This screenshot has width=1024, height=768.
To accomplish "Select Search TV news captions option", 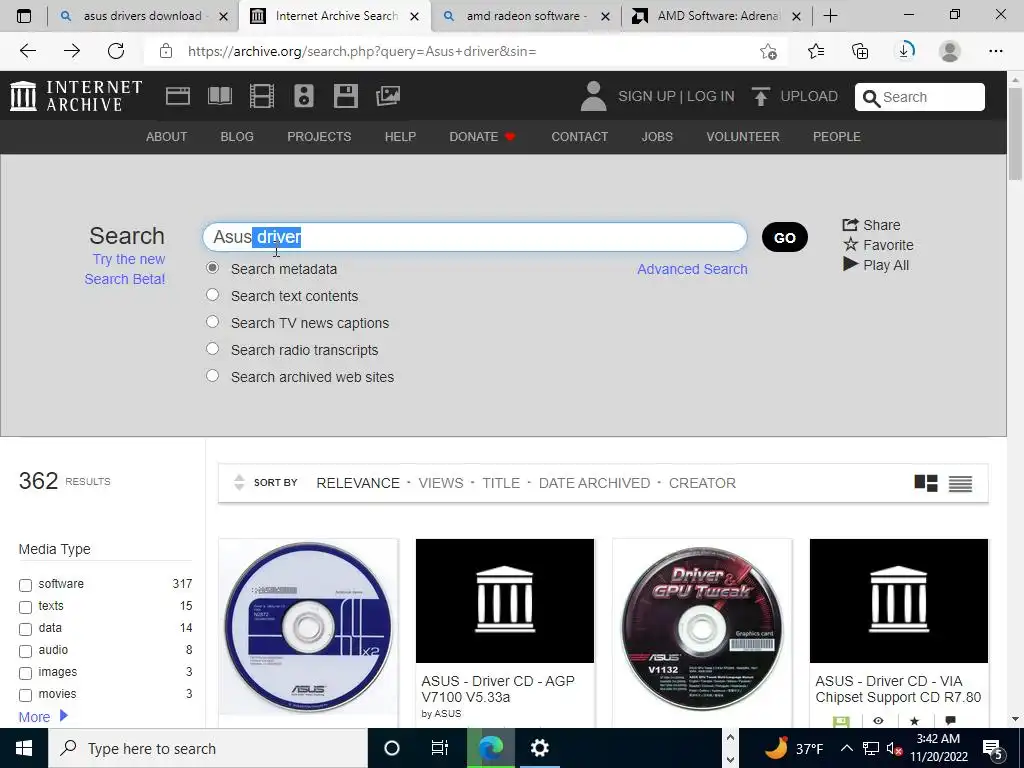I will point(212,321).
